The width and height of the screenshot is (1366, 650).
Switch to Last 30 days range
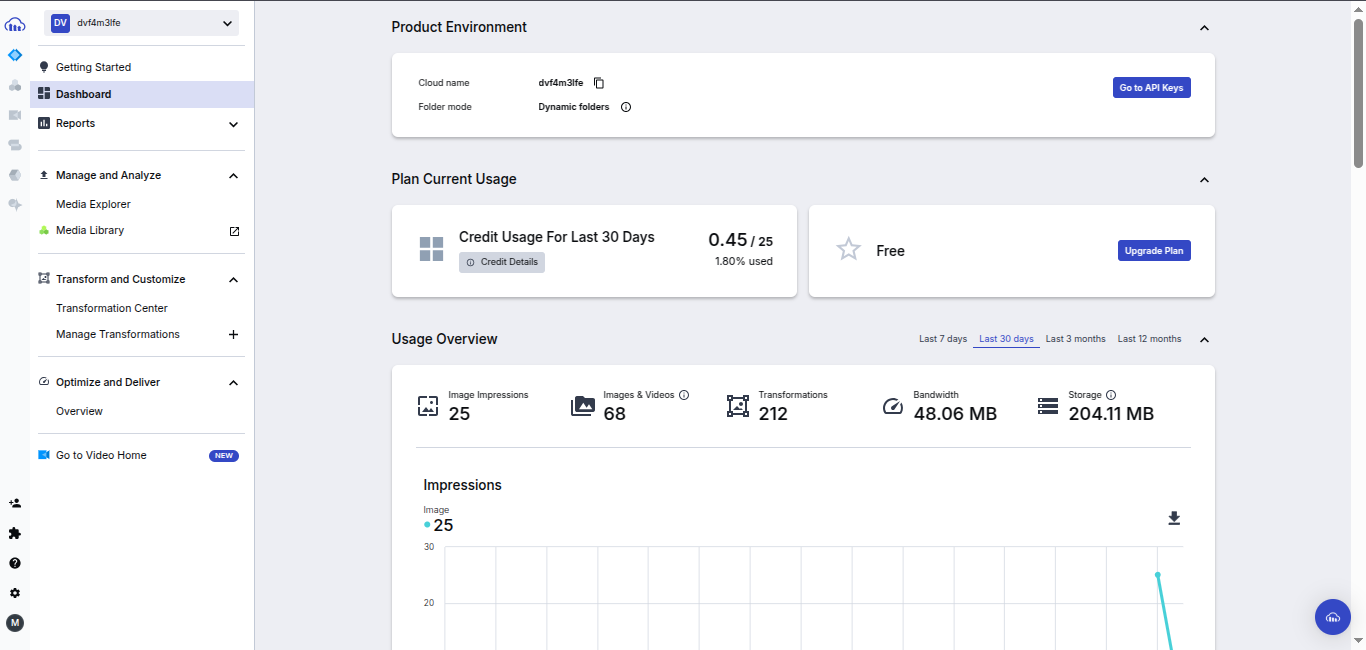1006,339
